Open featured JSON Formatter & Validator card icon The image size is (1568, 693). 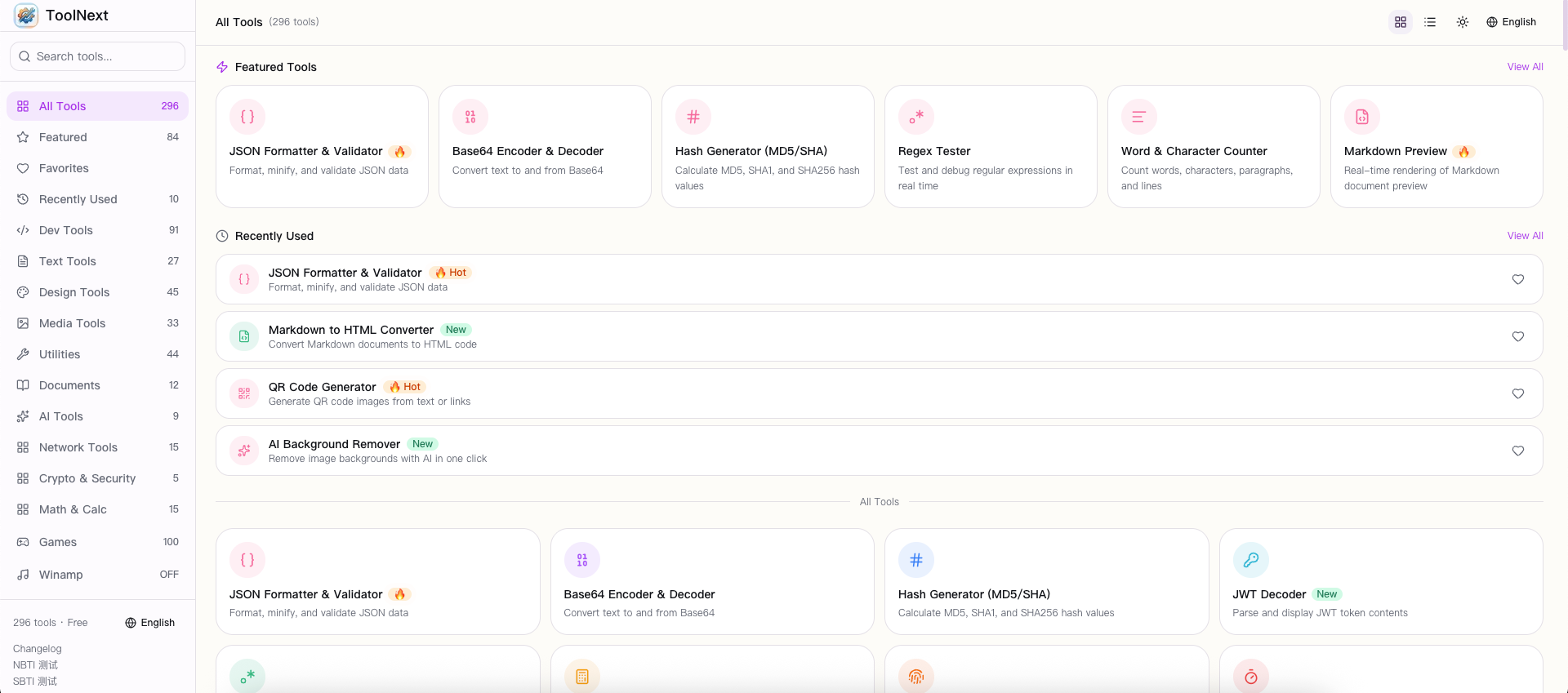click(x=247, y=117)
